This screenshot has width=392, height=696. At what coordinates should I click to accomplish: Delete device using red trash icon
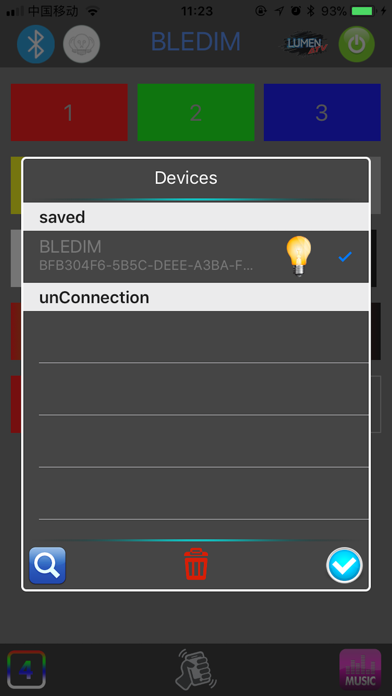pyautogui.click(x=196, y=564)
